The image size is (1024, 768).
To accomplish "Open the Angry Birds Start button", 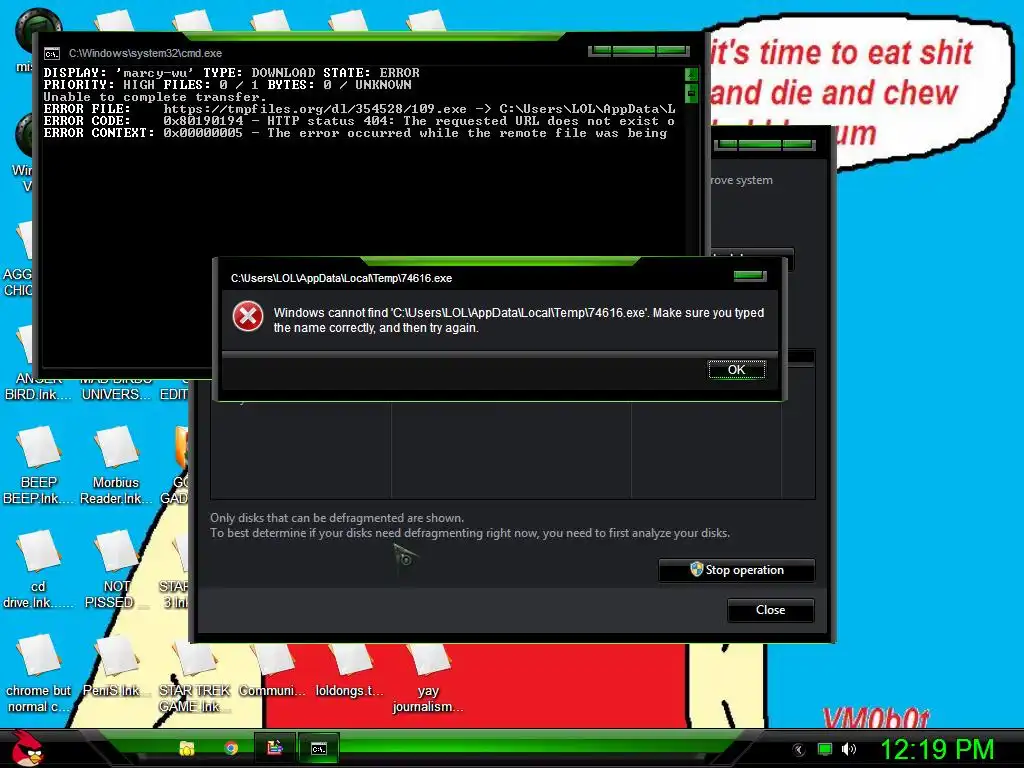I will tap(28, 748).
